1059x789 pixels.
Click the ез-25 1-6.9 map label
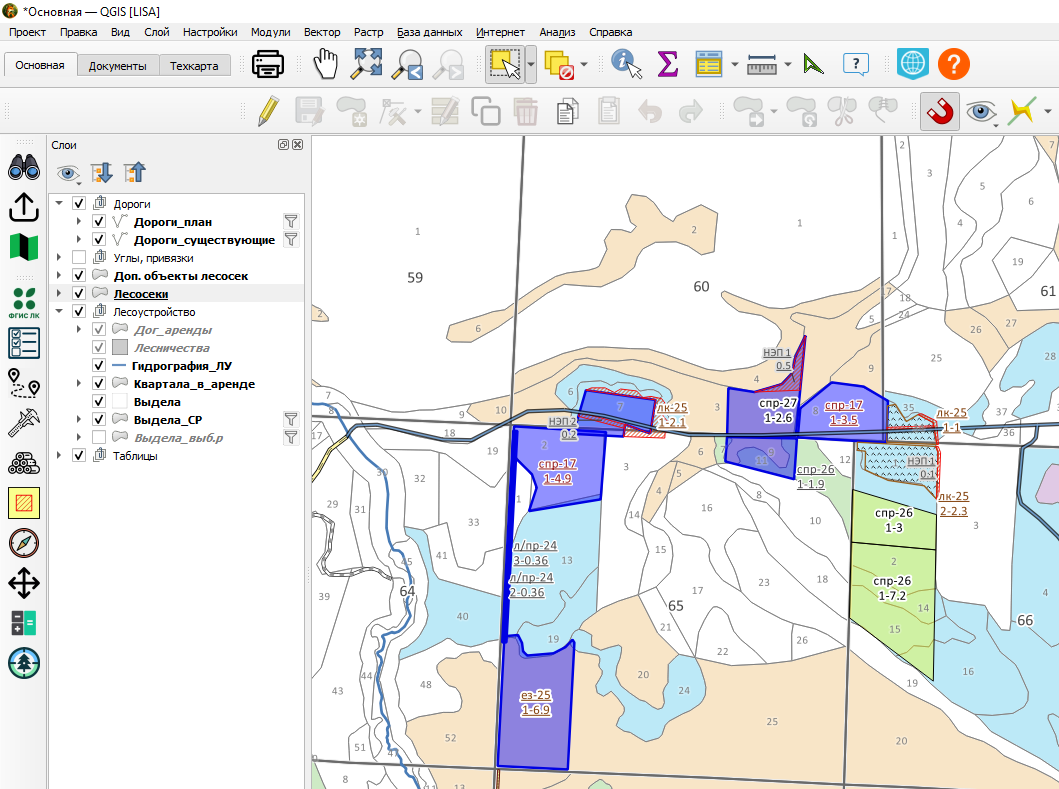pos(536,703)
